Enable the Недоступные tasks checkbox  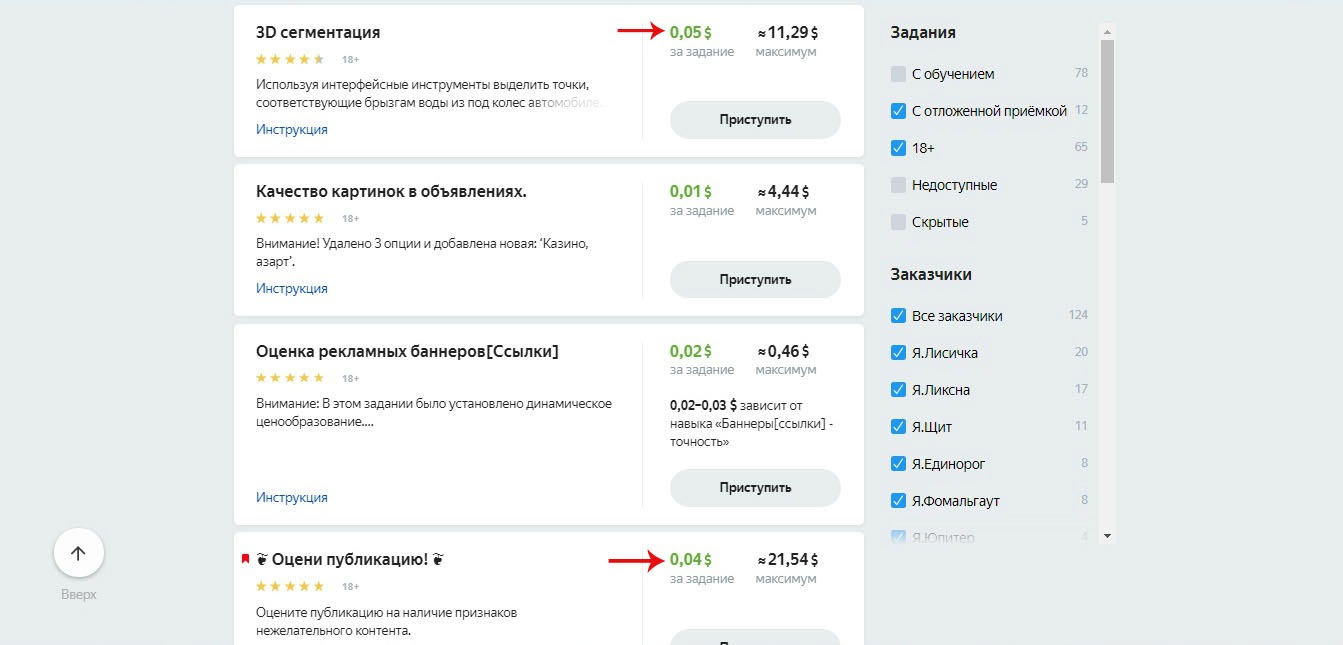point(898,185)
